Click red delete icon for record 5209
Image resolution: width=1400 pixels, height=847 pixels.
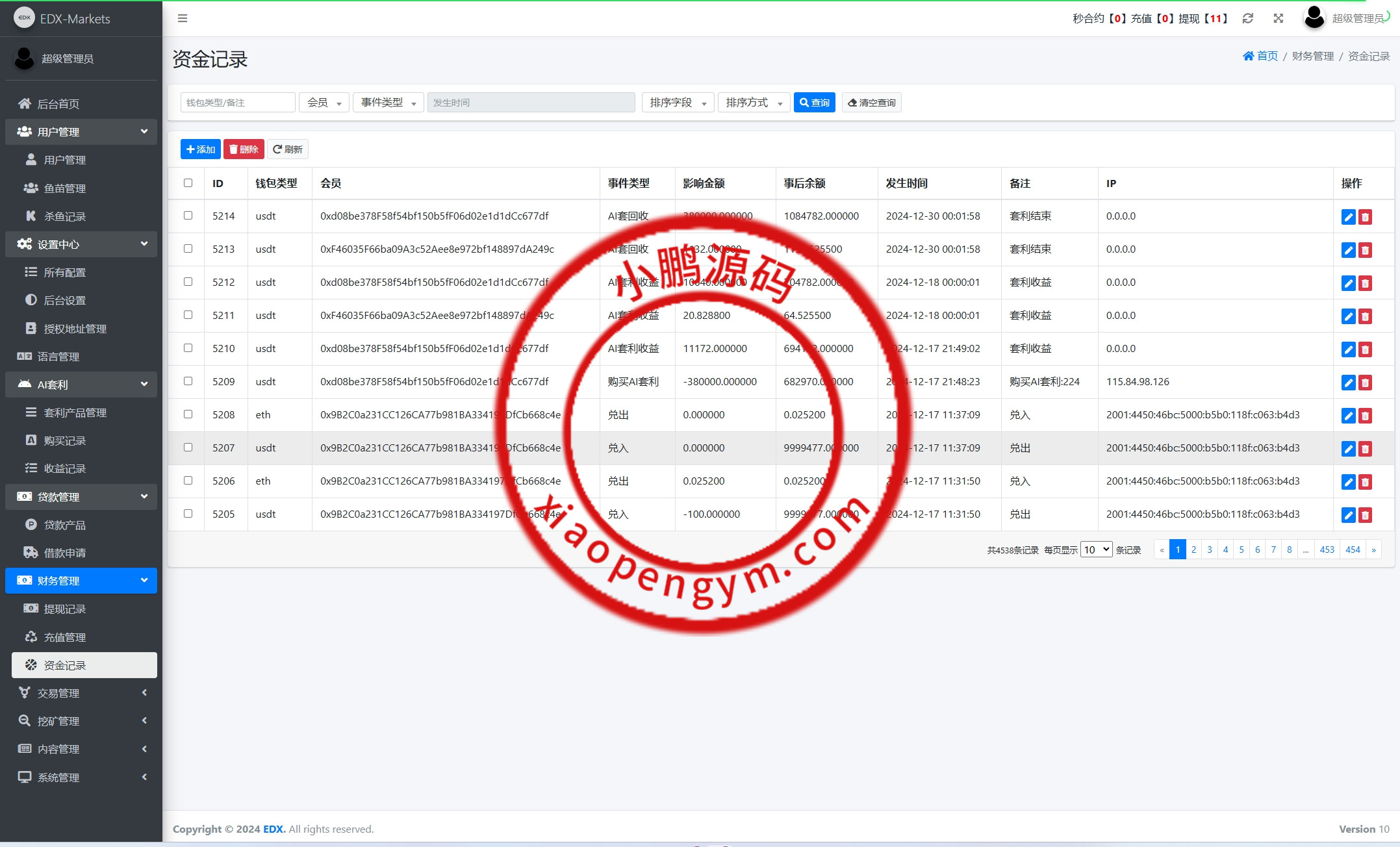point(1365,383)
